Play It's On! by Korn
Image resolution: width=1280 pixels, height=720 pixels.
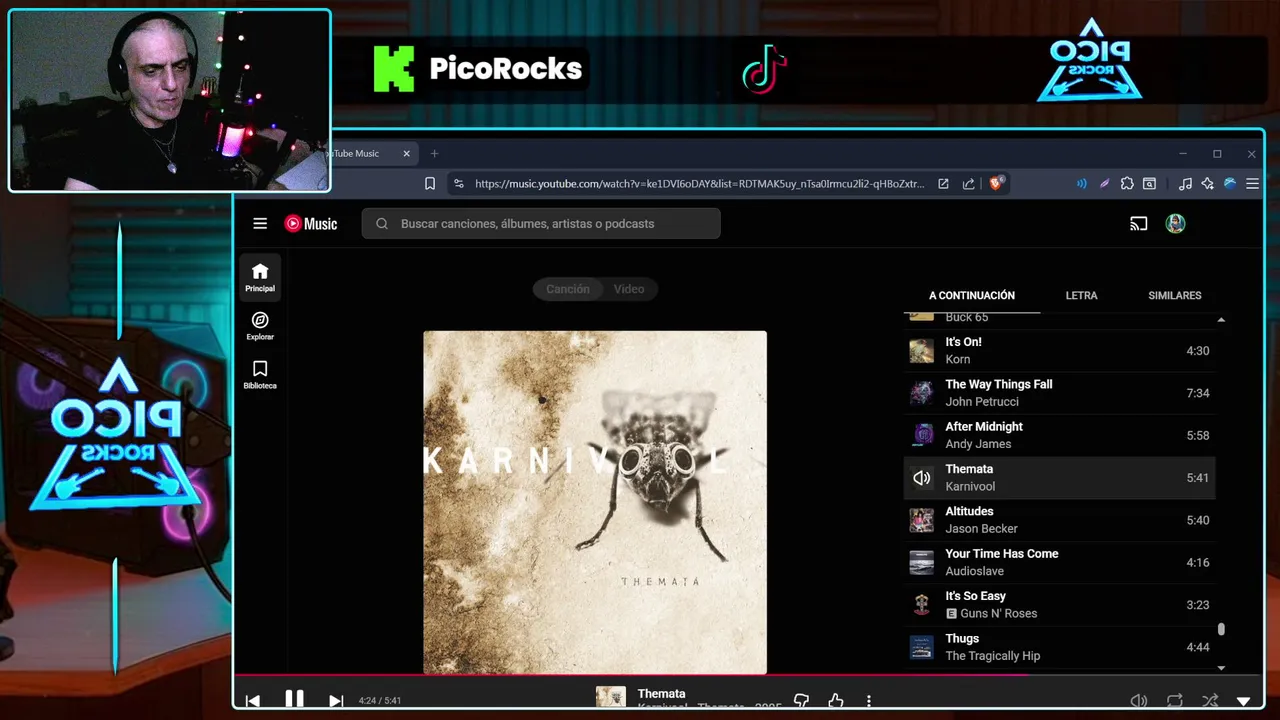[x=1060, y=351]
